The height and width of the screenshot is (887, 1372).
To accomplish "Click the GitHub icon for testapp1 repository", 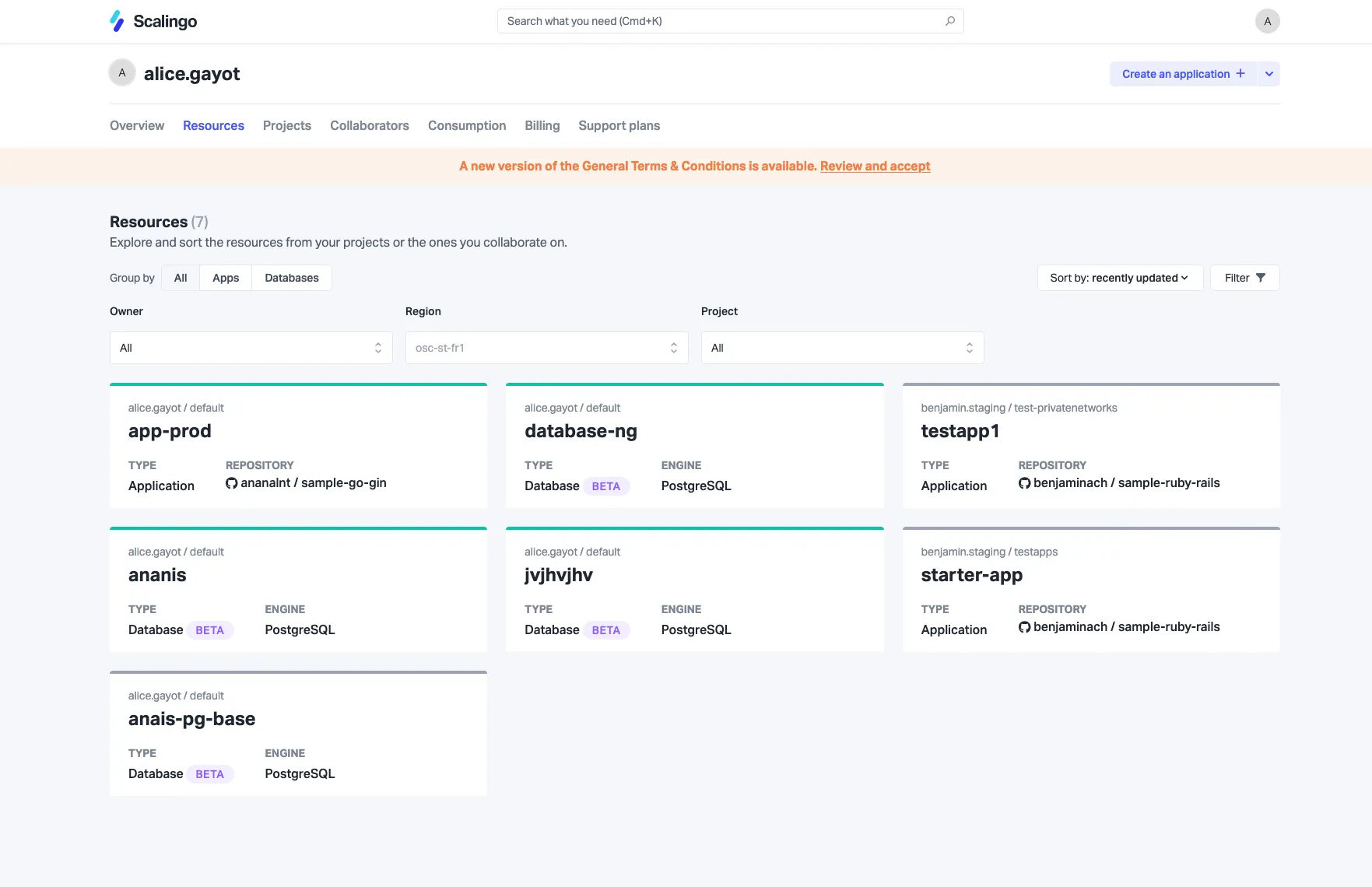I will 1023,482.
